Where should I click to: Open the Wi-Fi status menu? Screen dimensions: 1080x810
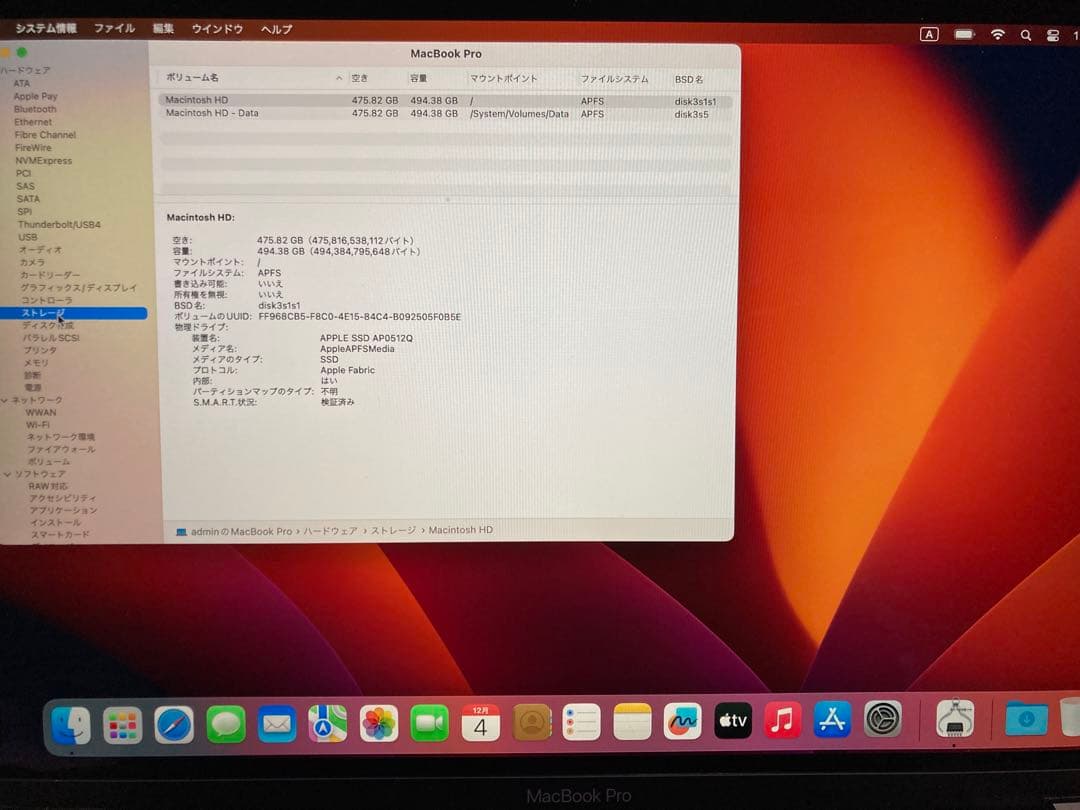pos(996,33)
